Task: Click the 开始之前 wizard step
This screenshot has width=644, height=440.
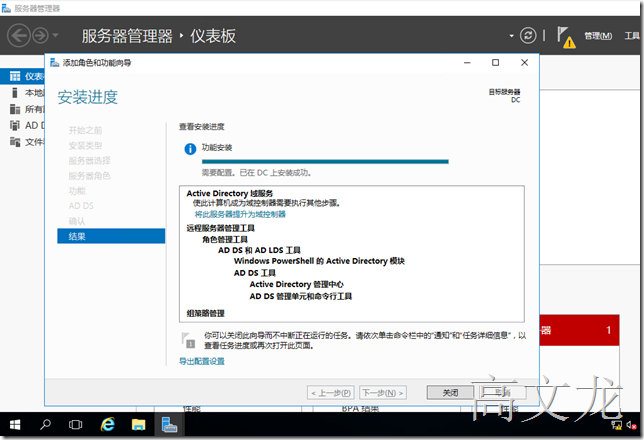Action: click(85, 130)
